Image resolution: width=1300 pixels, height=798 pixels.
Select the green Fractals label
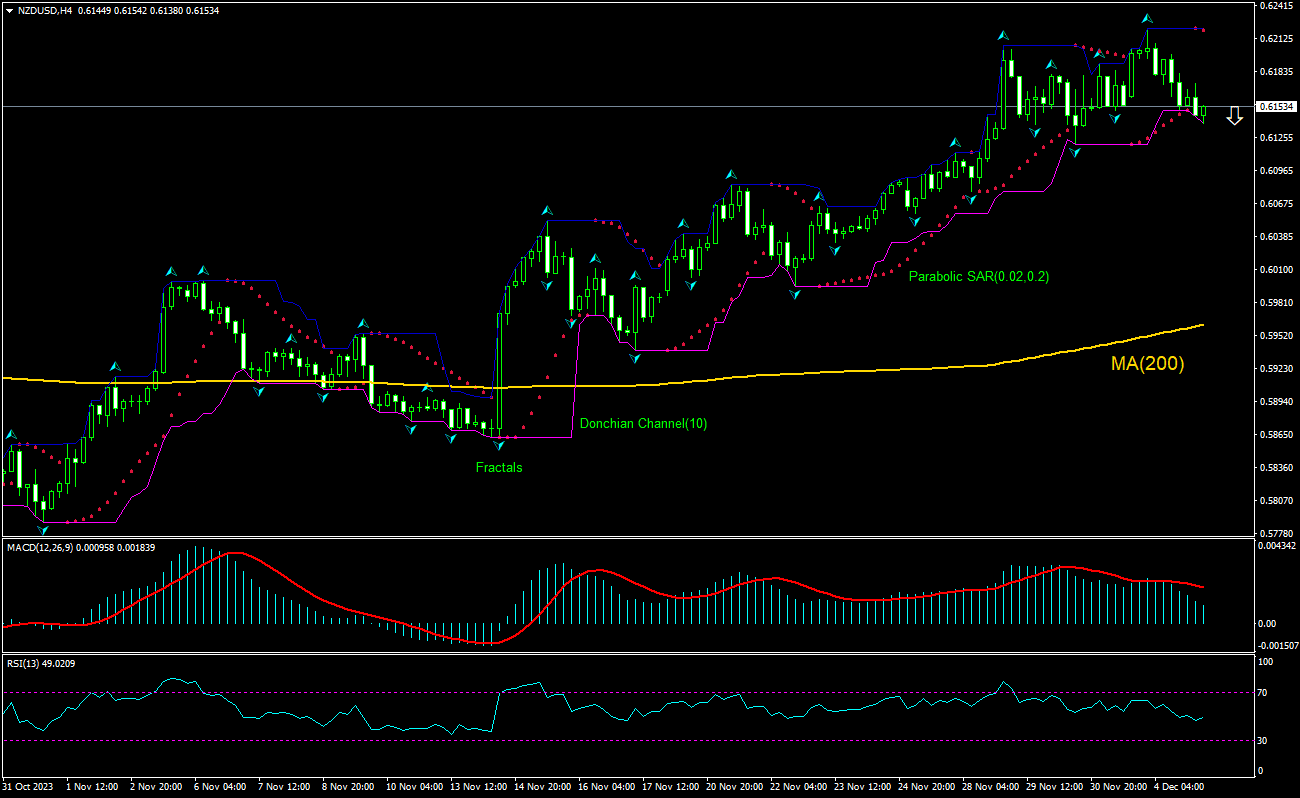[x=499, y=467]
